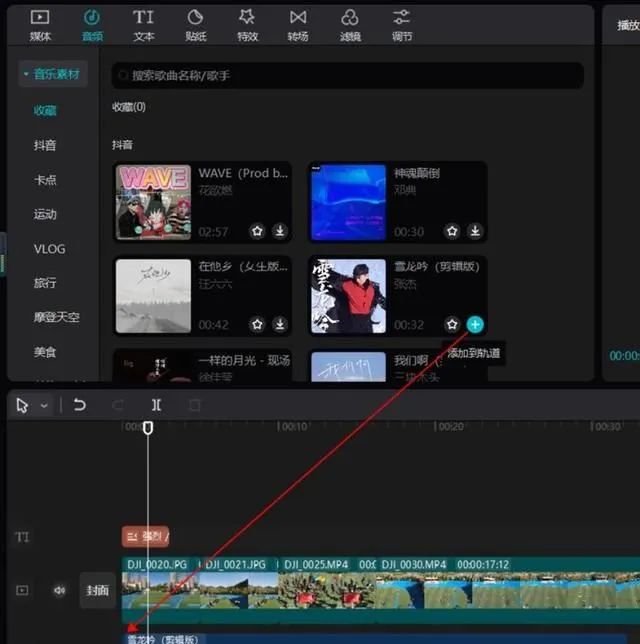This screenshot has width=640, height=644.
Task: Open the 调节 adjustment tab
Action: [402, 25]
